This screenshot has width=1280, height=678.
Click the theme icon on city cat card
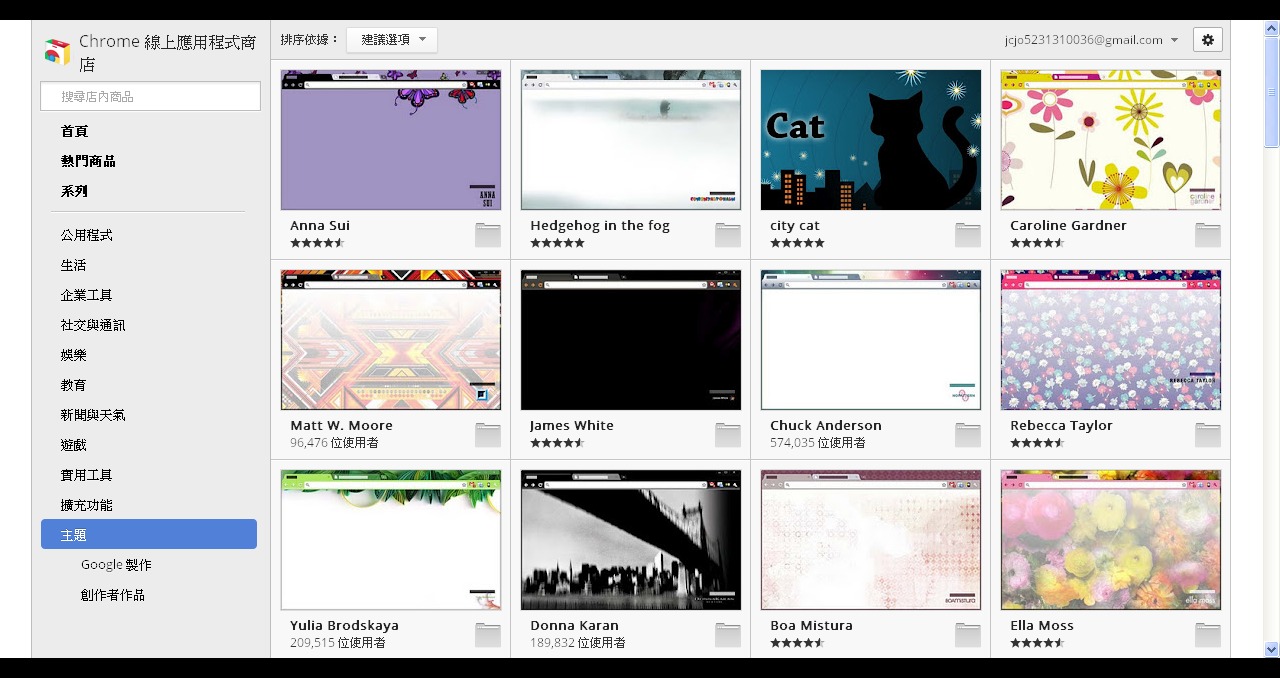968,235
